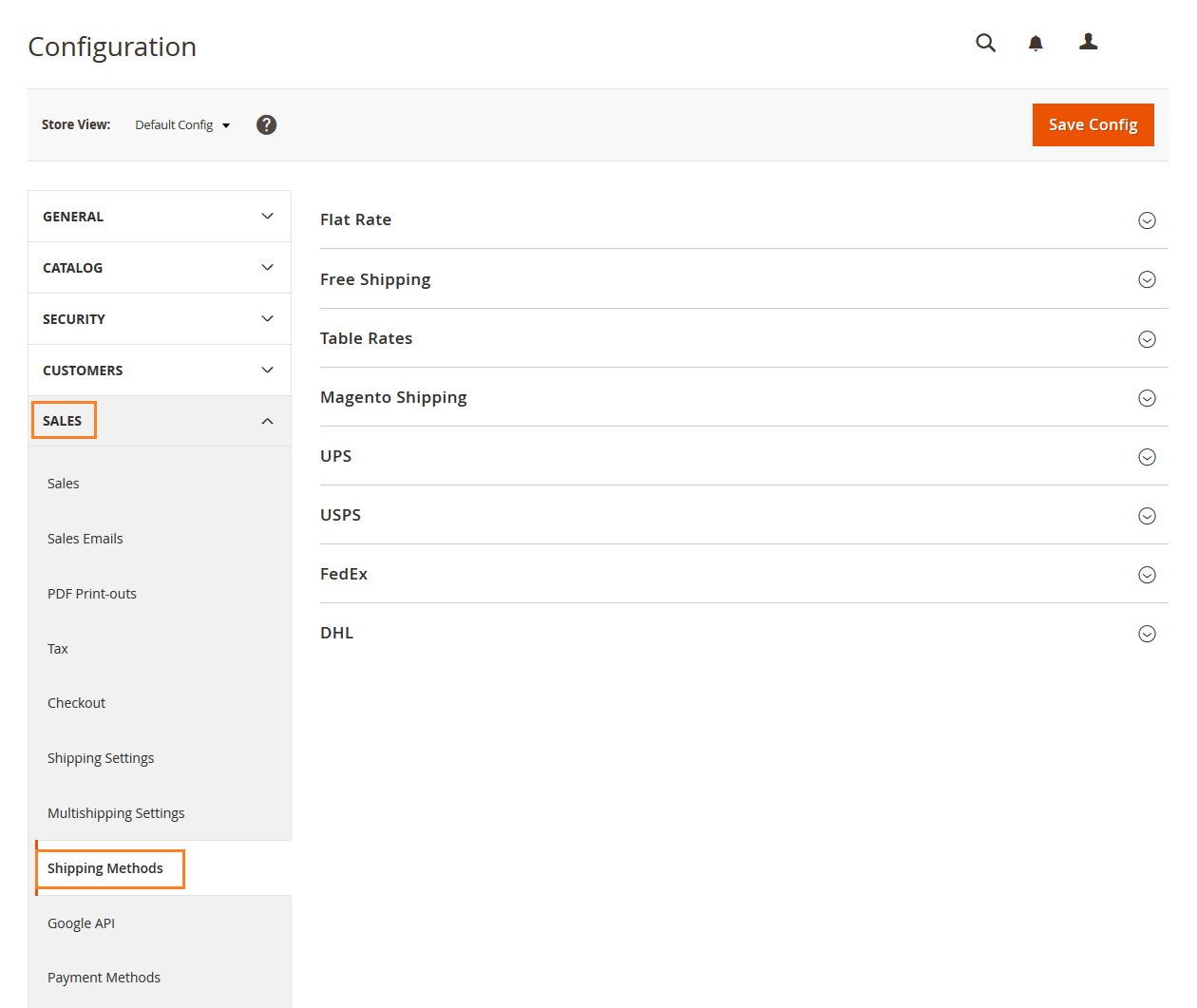Open Google API settings
1197x1008 pixels.
(82, 923)
